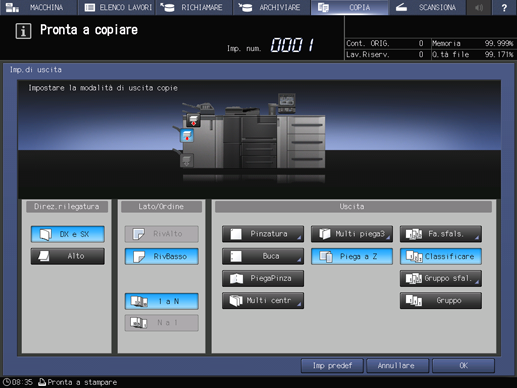Click the DX e SX booklet icon

pyautogui.click(x=46, y=234)
